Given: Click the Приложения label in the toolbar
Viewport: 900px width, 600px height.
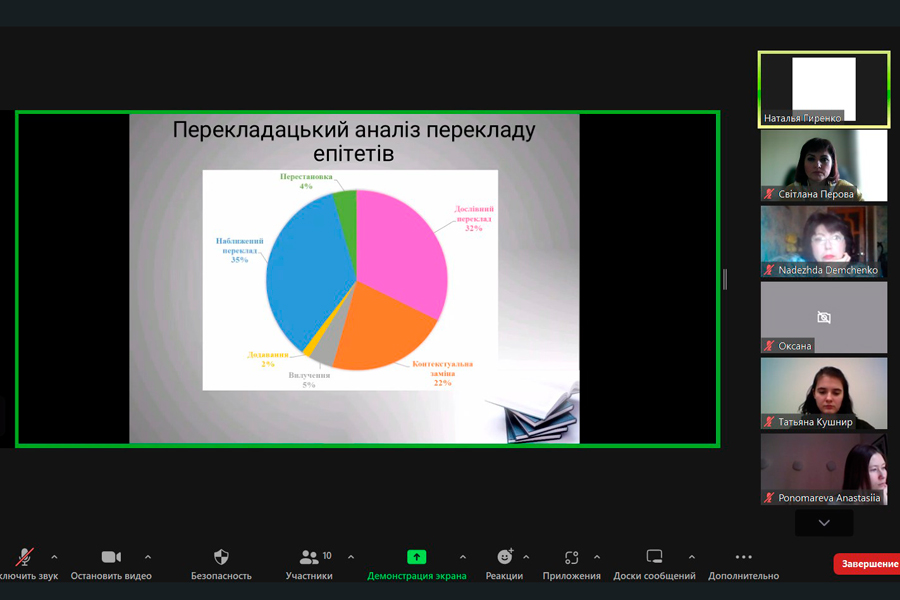Looking at the screenshot, I should click(x=572, y=576).
